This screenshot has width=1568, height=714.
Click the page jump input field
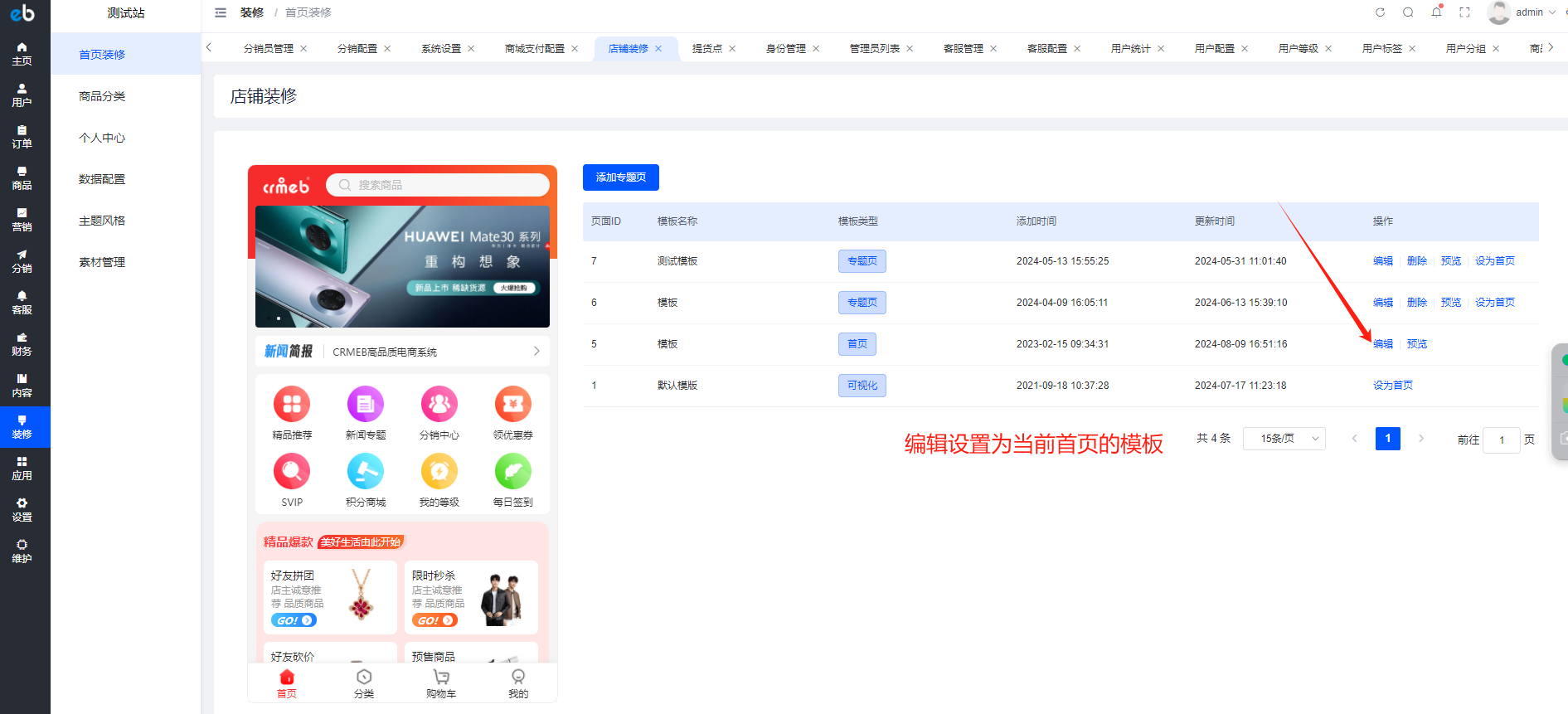click(1501, 440)
